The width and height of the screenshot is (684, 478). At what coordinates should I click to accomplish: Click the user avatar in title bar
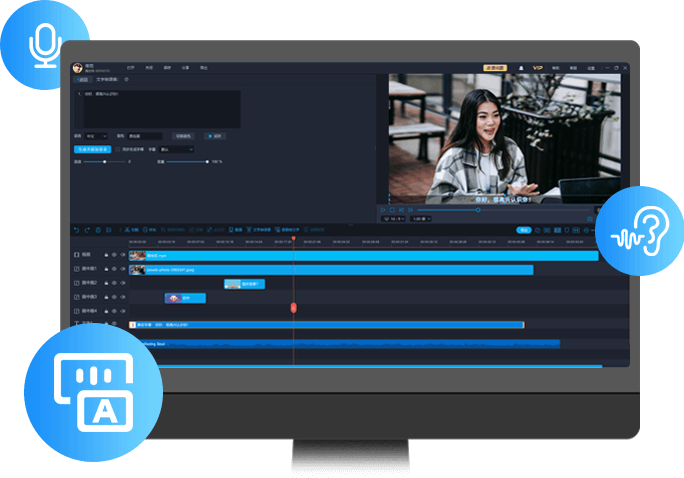[x=77, y=68]
